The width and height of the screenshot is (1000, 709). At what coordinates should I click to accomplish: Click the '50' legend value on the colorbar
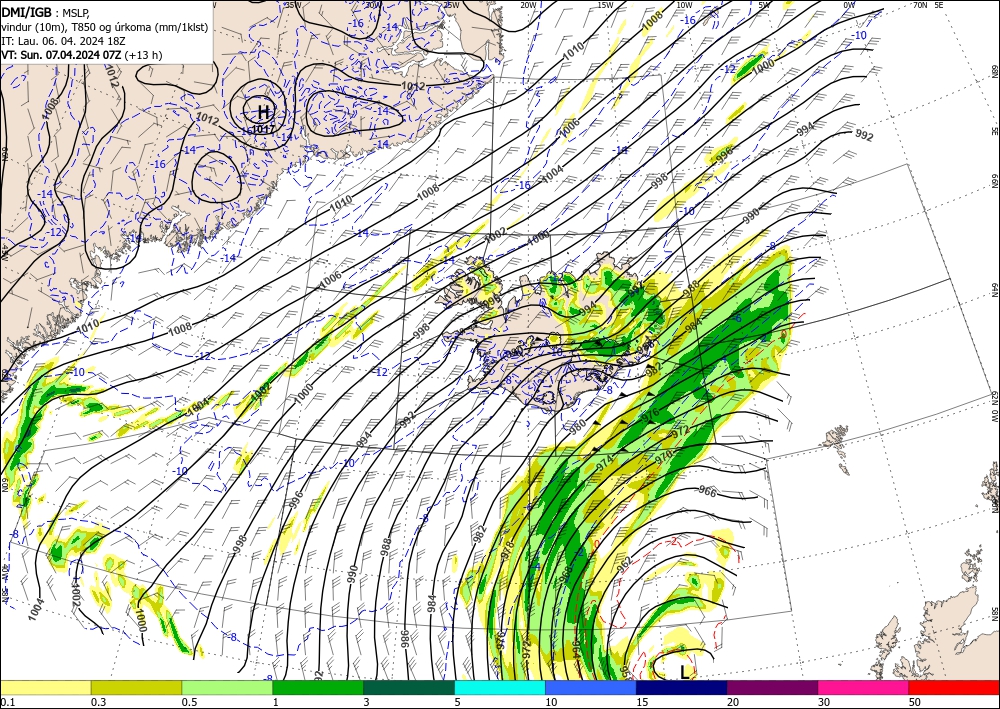(x=915, y=701)
